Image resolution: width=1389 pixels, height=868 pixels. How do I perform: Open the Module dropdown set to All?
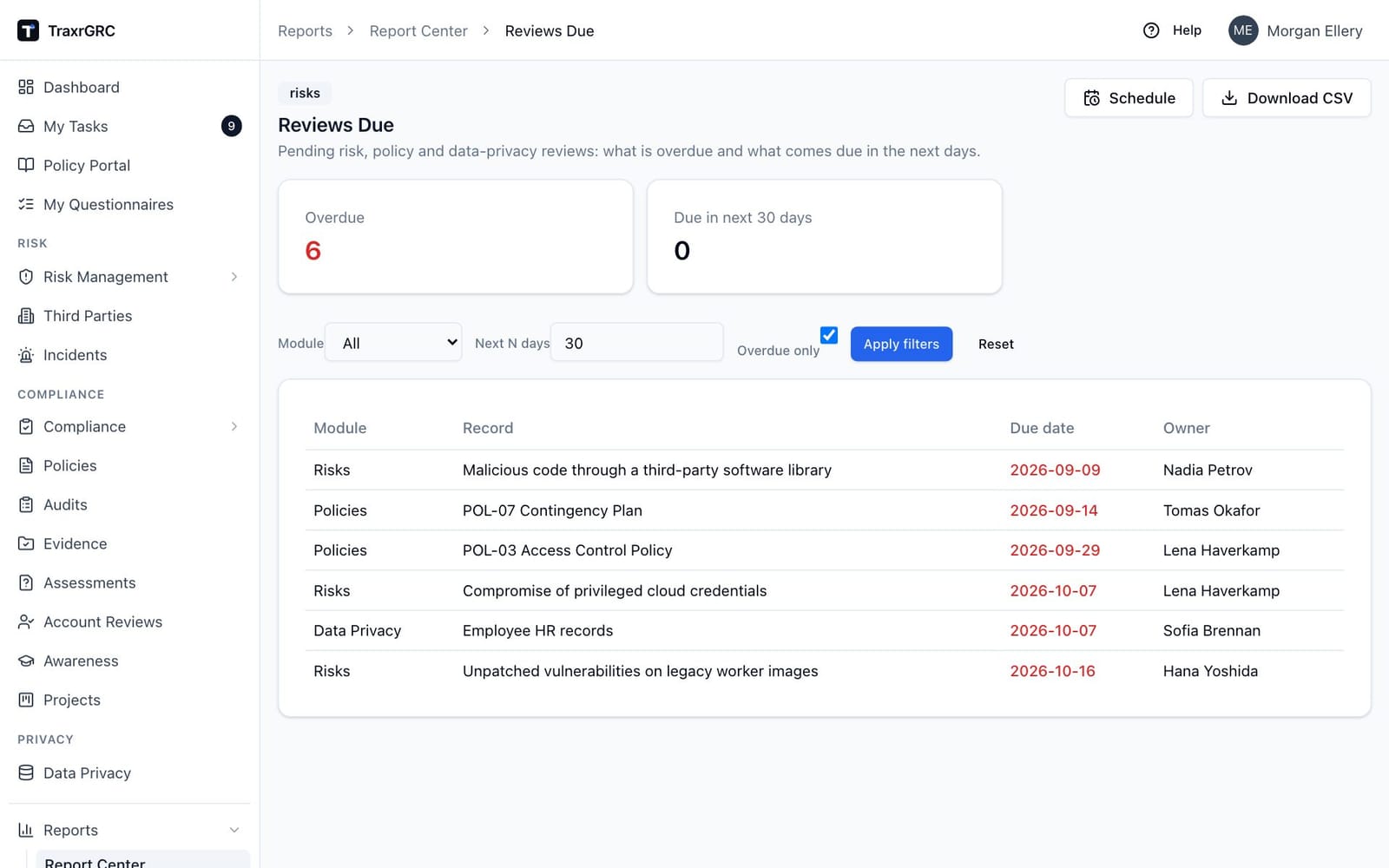click(393, 343)
